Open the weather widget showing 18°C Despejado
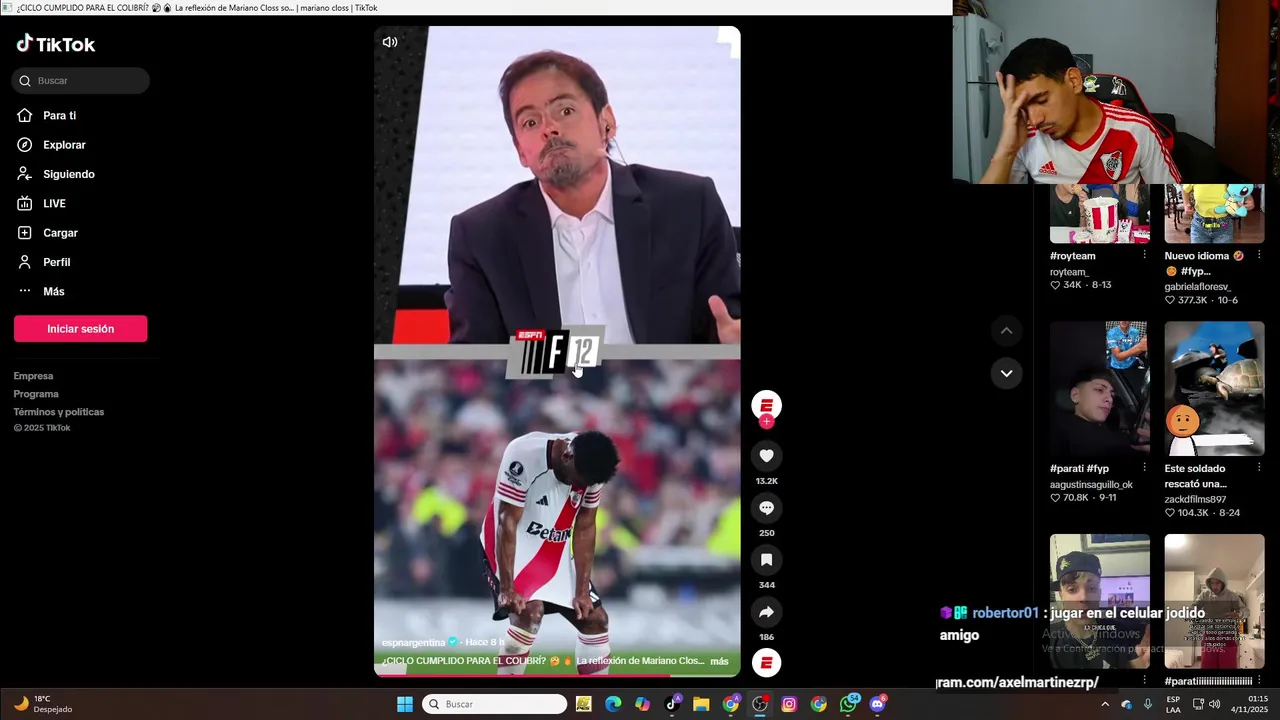The height and width of the screenshot is (720, 1280). 43,704
